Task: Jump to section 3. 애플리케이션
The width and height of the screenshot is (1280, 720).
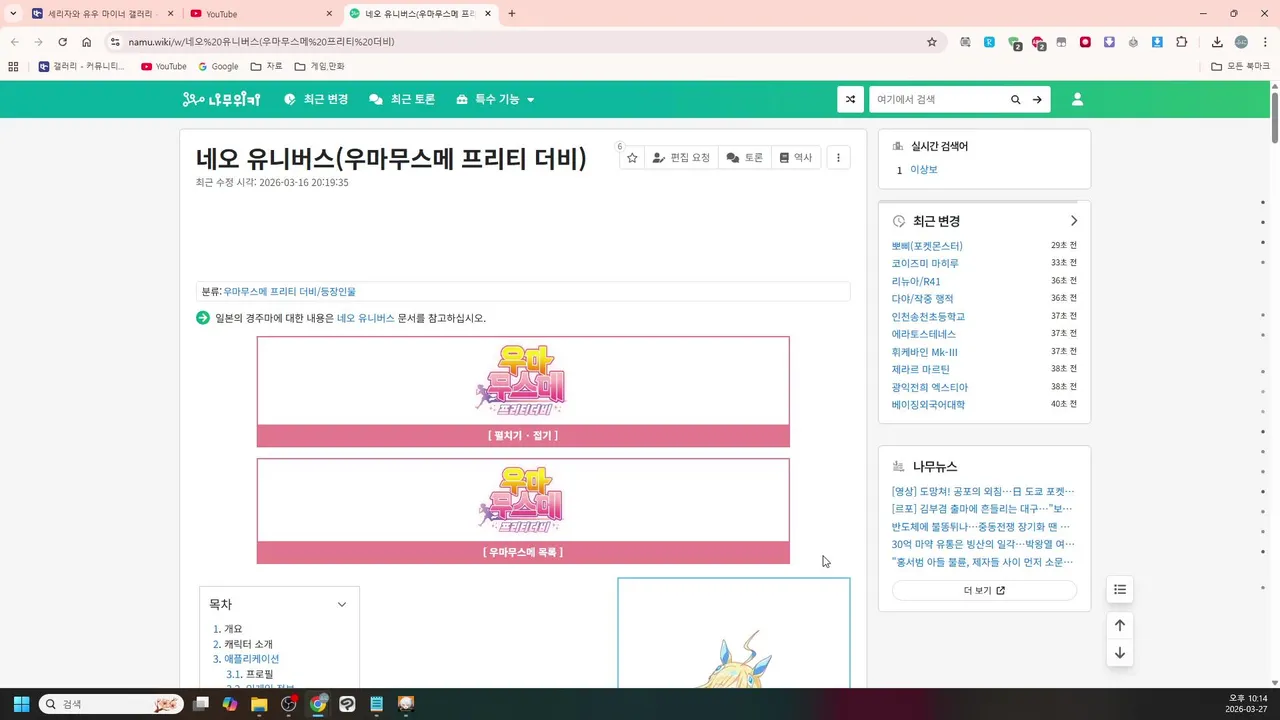Action: coord(246,659)
